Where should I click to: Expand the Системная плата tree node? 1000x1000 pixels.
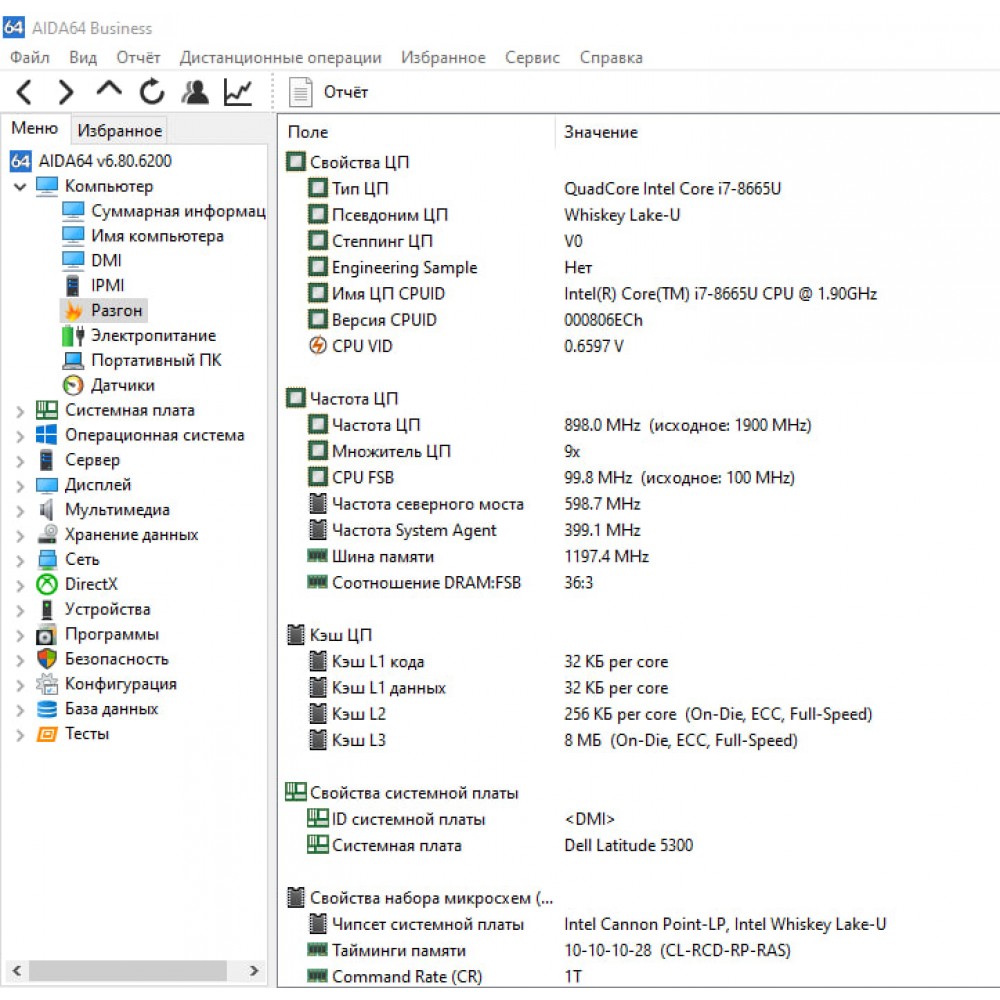tap(20, 411)
